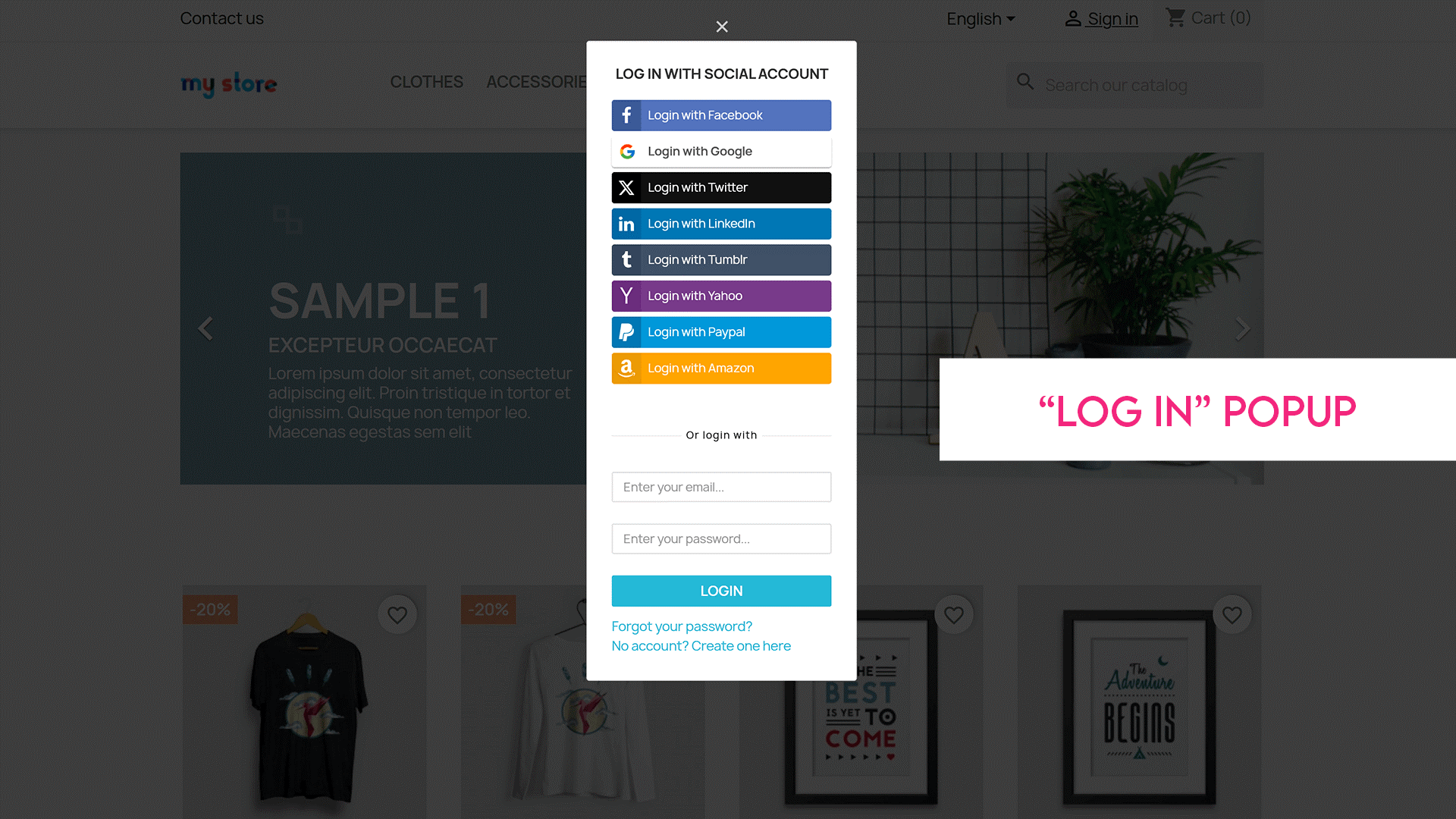Click the Yahoo logo icon

tap(626, 296)
